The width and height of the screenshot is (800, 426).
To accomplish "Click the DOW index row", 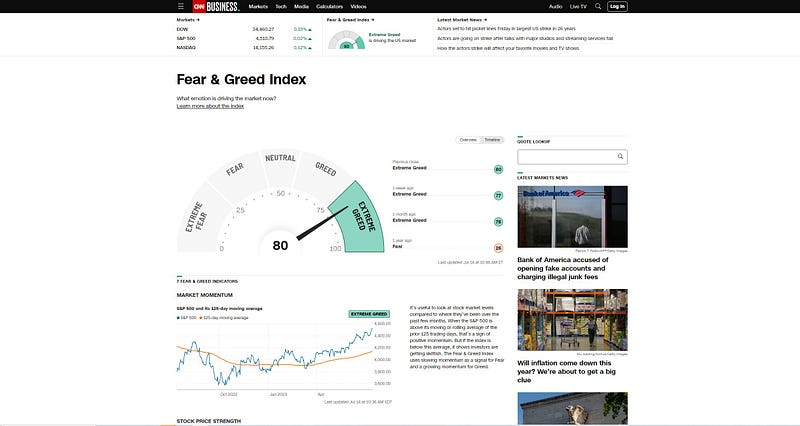I will 244,30.
